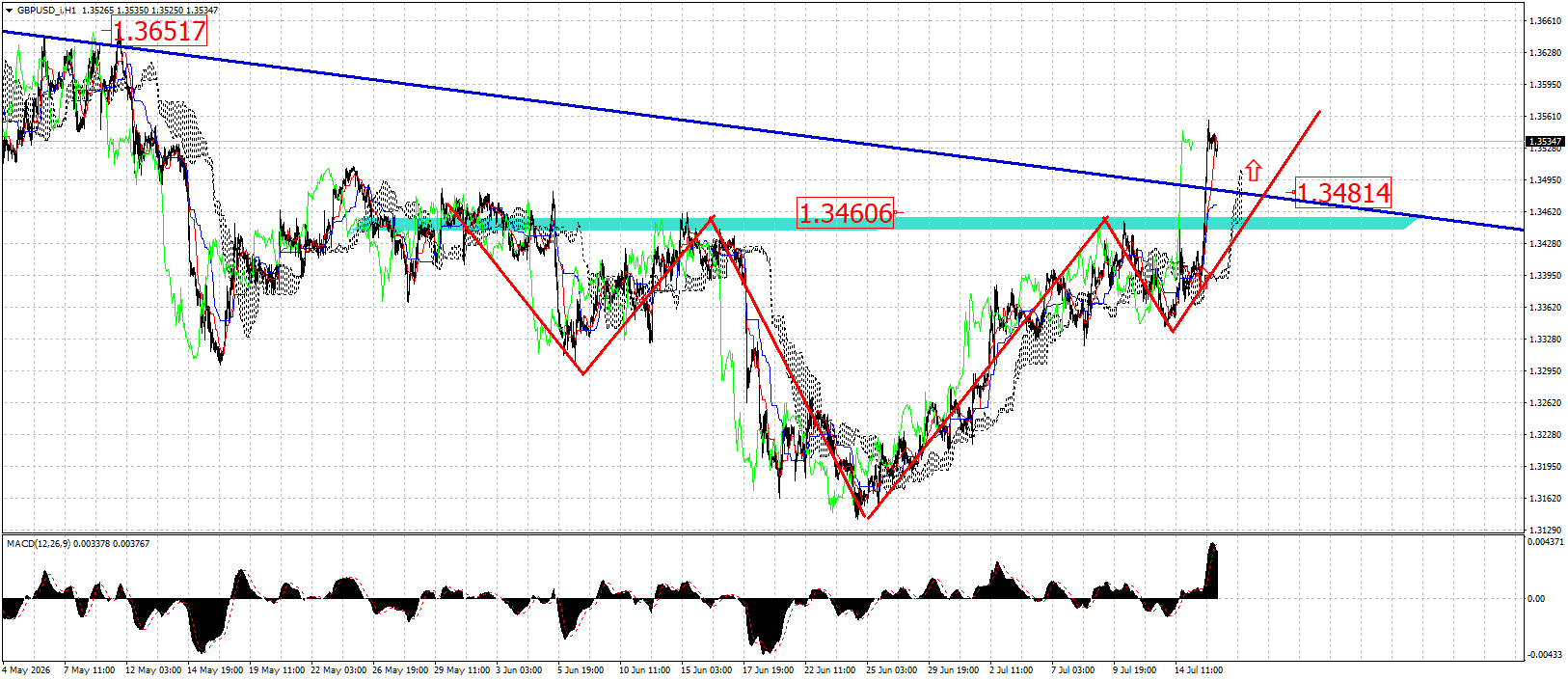
Task: Click the current price tag 1.35347
Action: tap(1545, 142)
